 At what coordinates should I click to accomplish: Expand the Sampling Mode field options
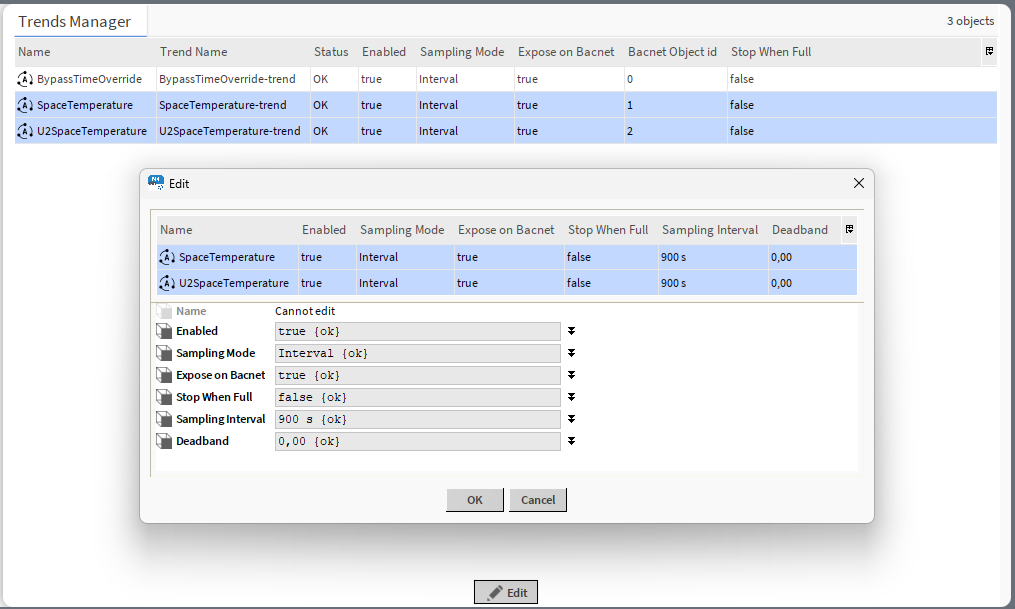pyautogui.click(x=571, y=353)
